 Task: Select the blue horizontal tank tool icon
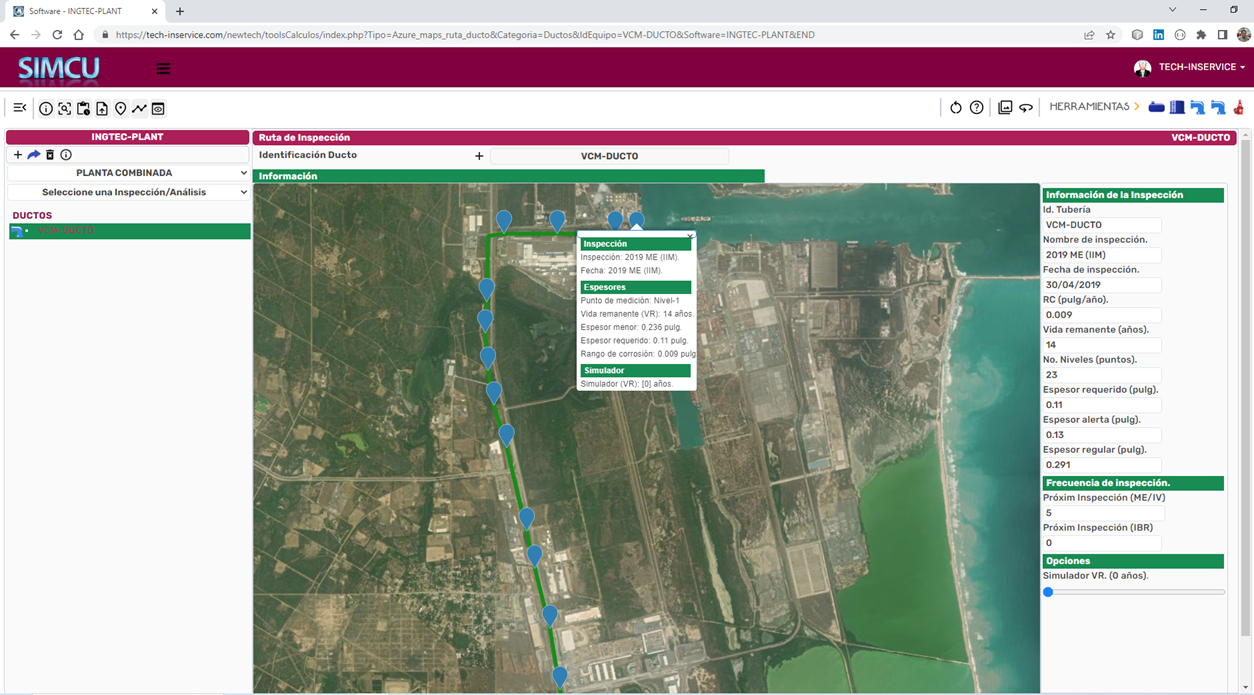point(1156,107)
